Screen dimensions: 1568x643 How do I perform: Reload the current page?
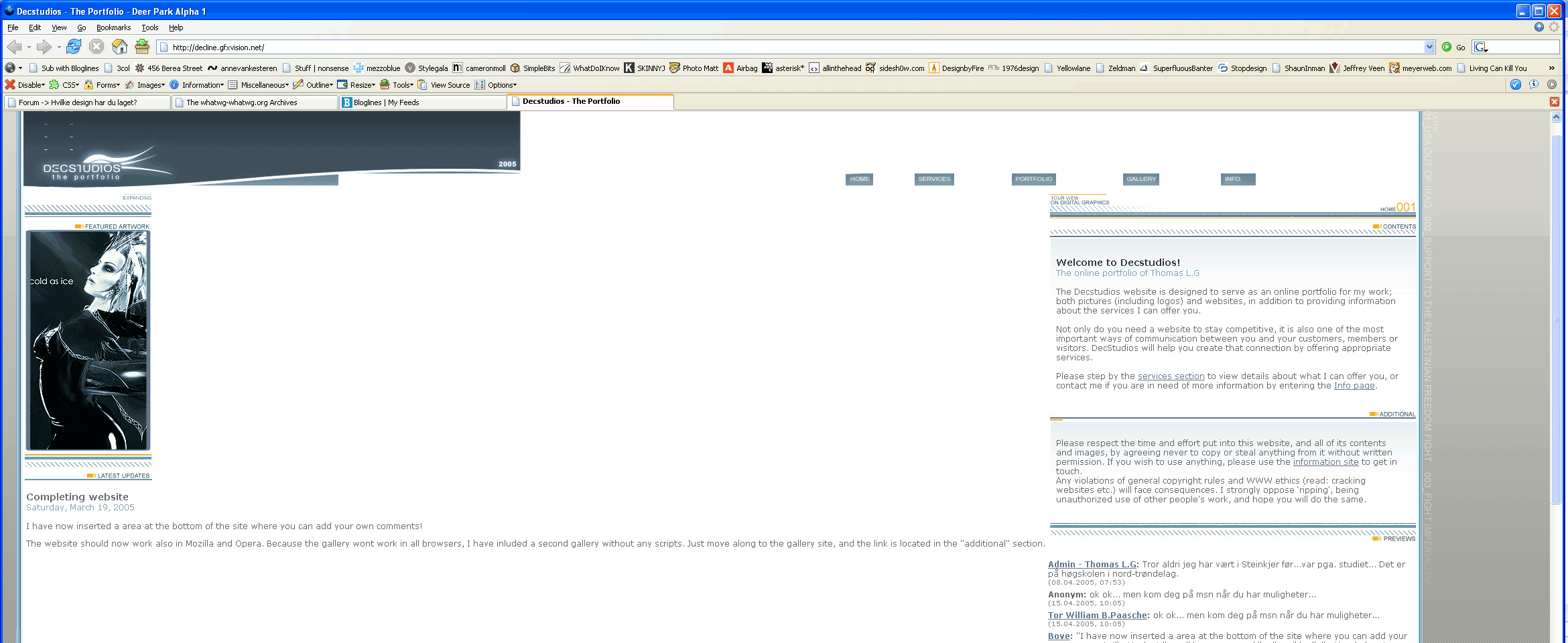pos(74,46)
